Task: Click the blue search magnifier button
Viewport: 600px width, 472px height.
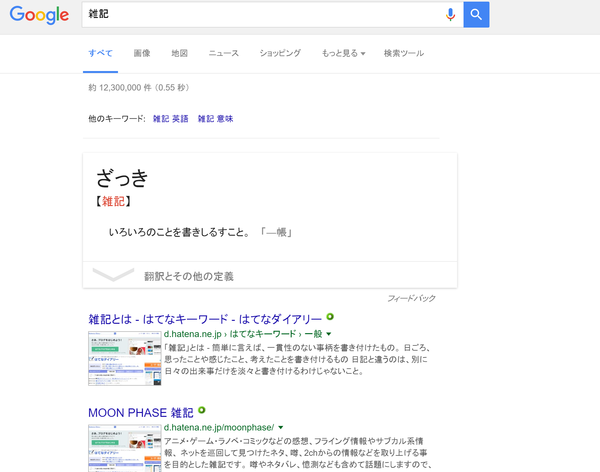Action: (476, 15)
